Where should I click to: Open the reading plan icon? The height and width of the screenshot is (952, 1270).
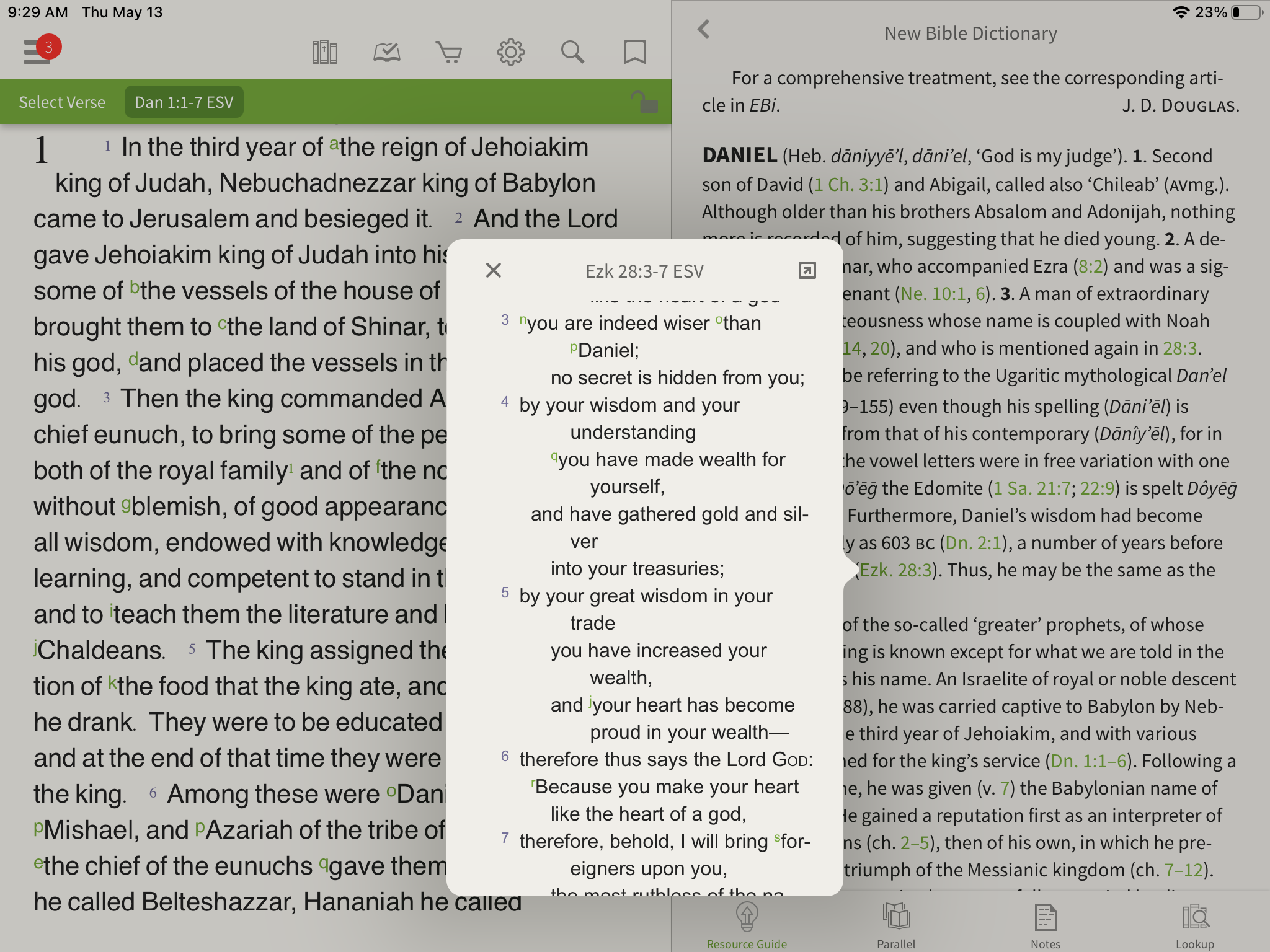click(386, 53)
